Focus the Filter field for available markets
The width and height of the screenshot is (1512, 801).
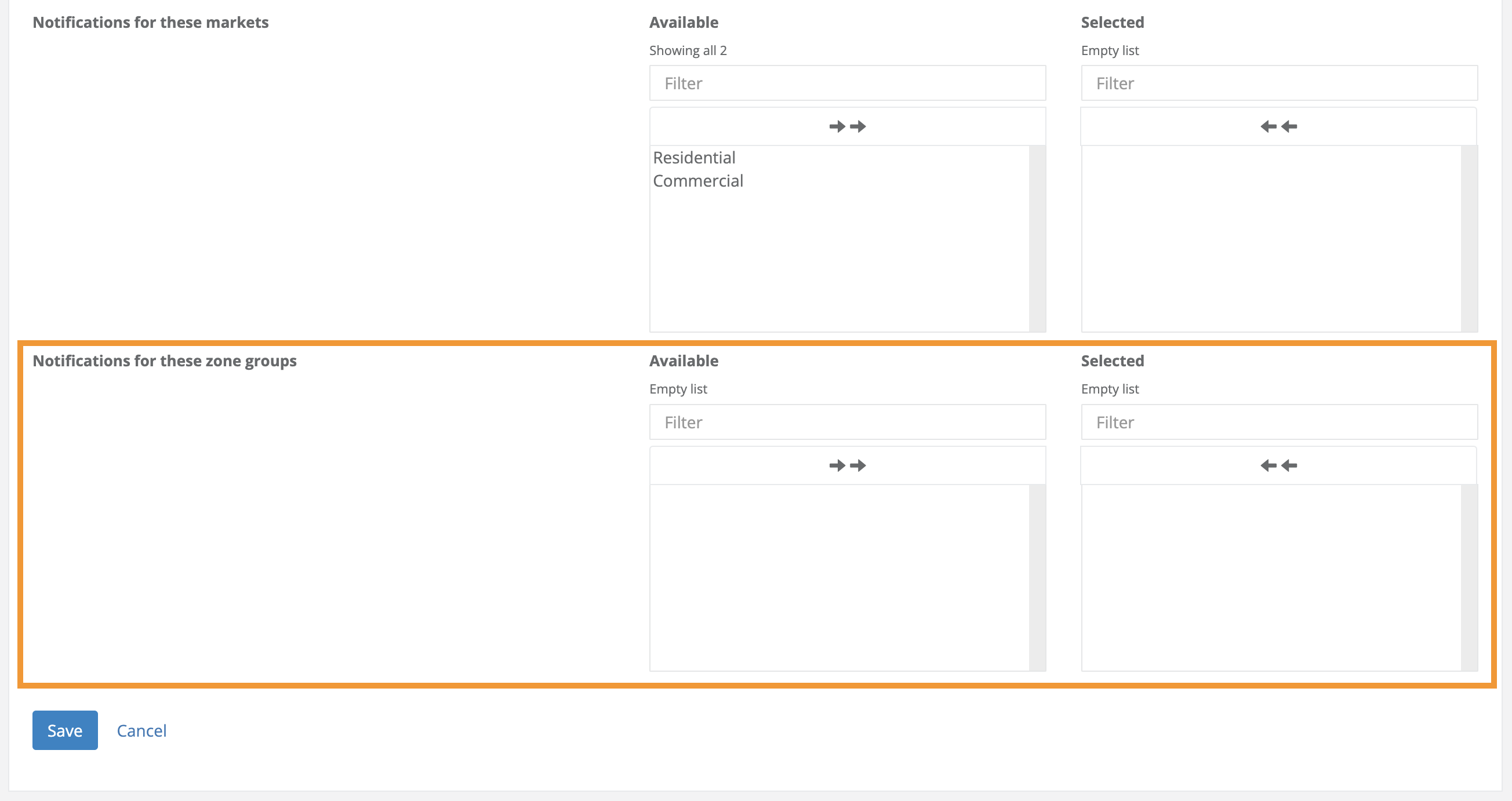click(847, 83)
